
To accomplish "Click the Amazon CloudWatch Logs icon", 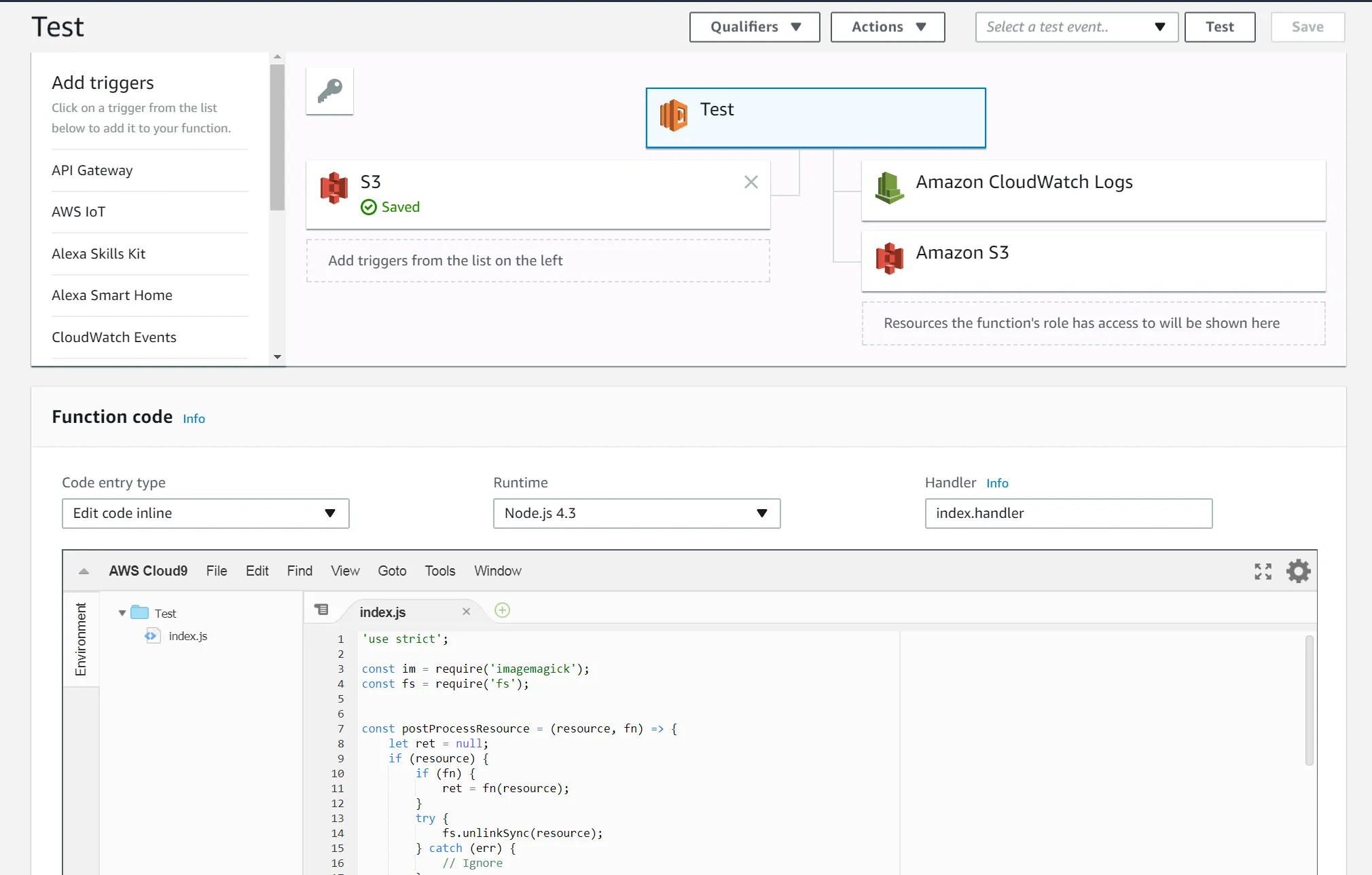I will (889, 187).
